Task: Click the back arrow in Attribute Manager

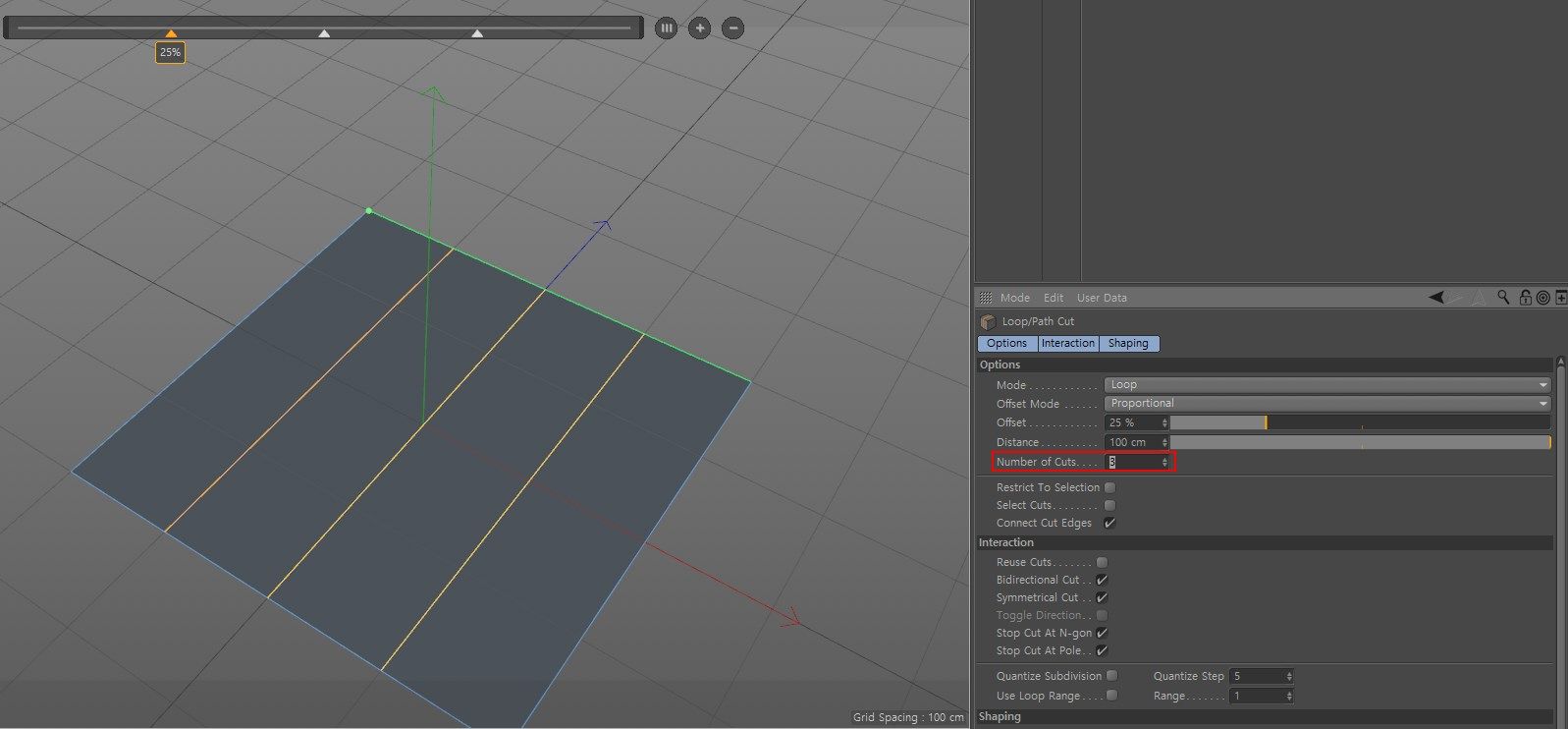Action: point(1436,298)
